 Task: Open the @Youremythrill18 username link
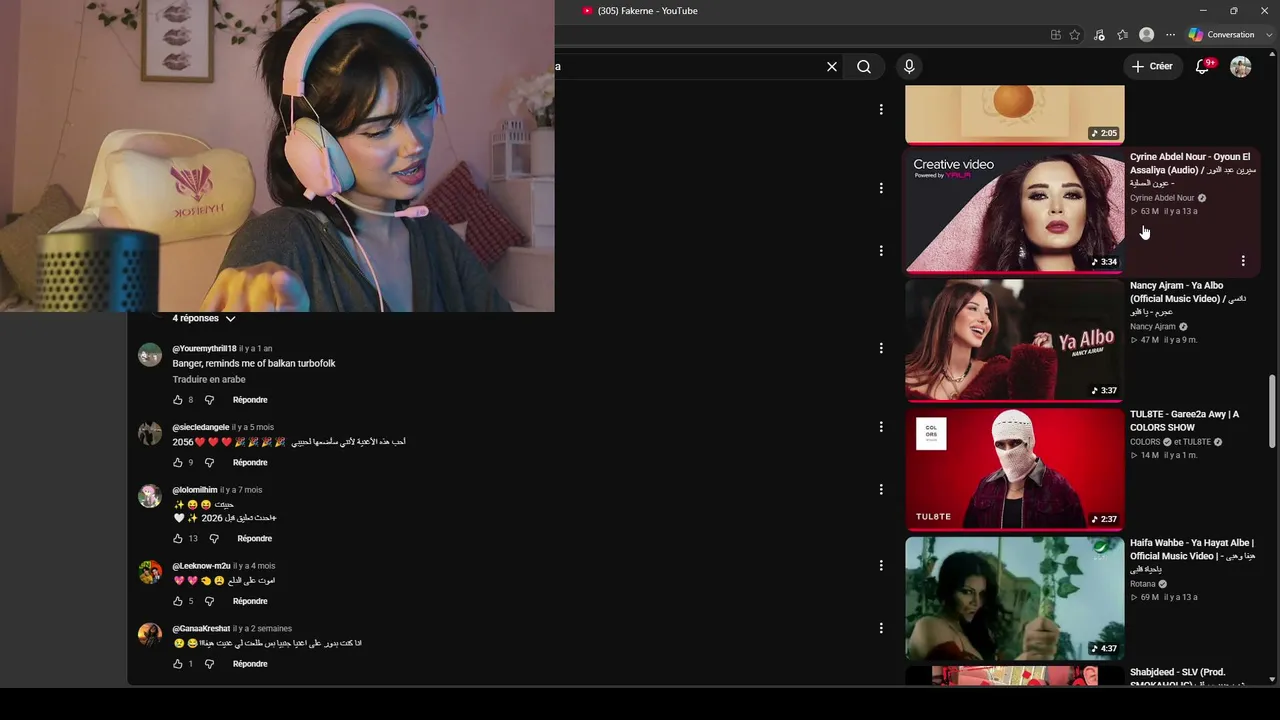(x=204, y=349)
